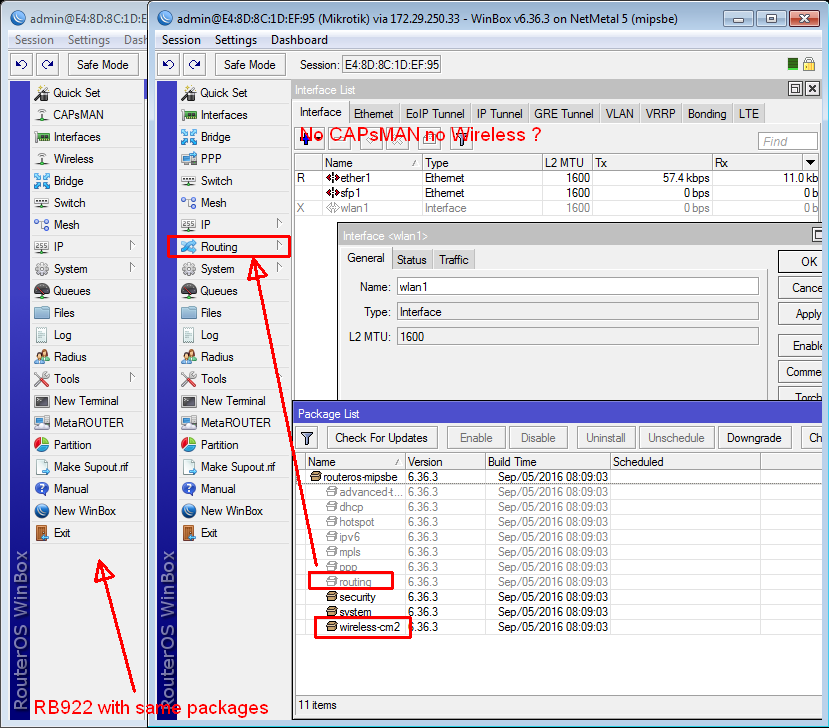The image size is (829, 728).
Task: Expand Tools submenu in left WinBox window
Action: click(x=132, y=377)
